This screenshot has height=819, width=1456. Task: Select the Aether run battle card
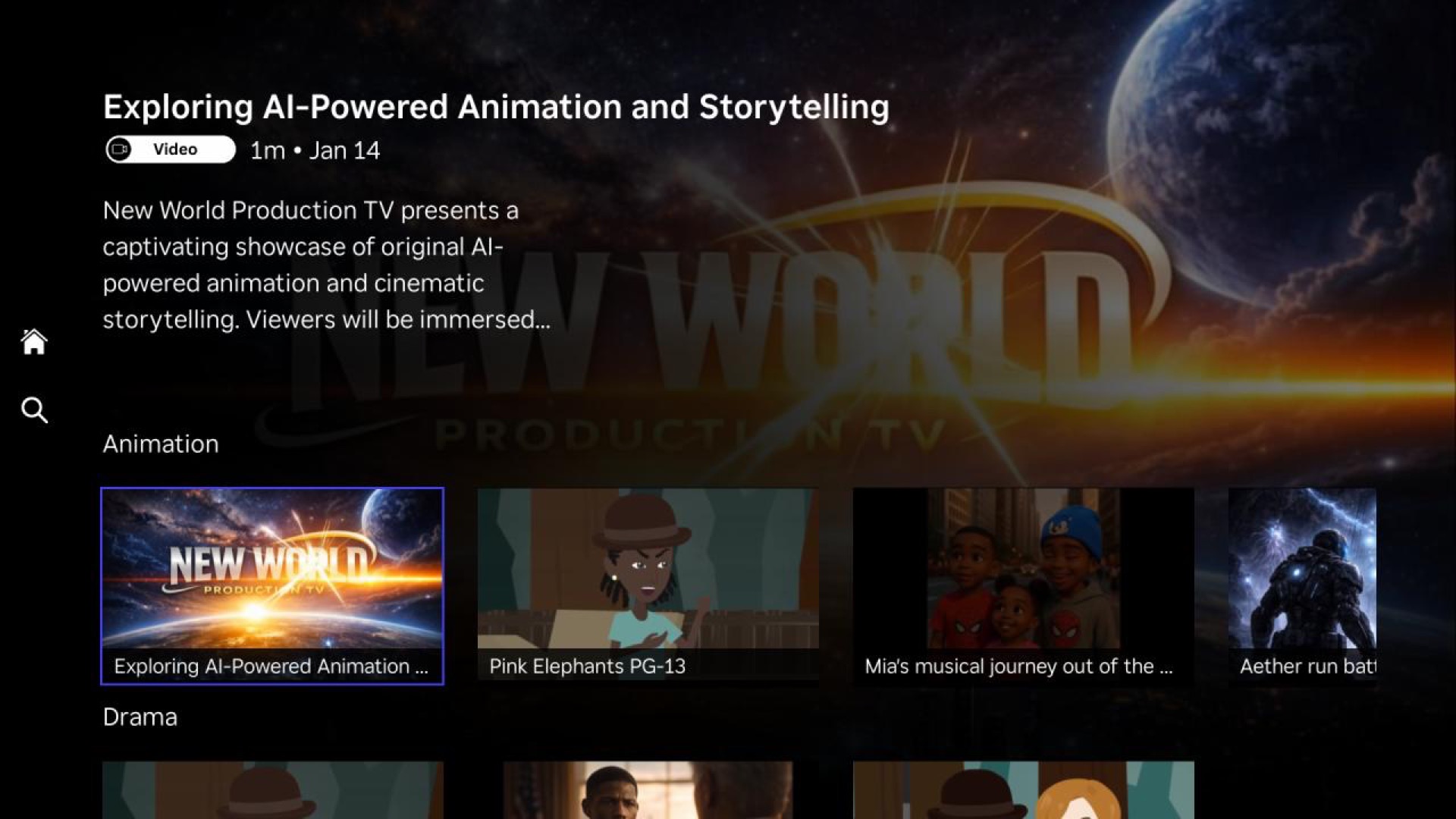coord(1302,585)
